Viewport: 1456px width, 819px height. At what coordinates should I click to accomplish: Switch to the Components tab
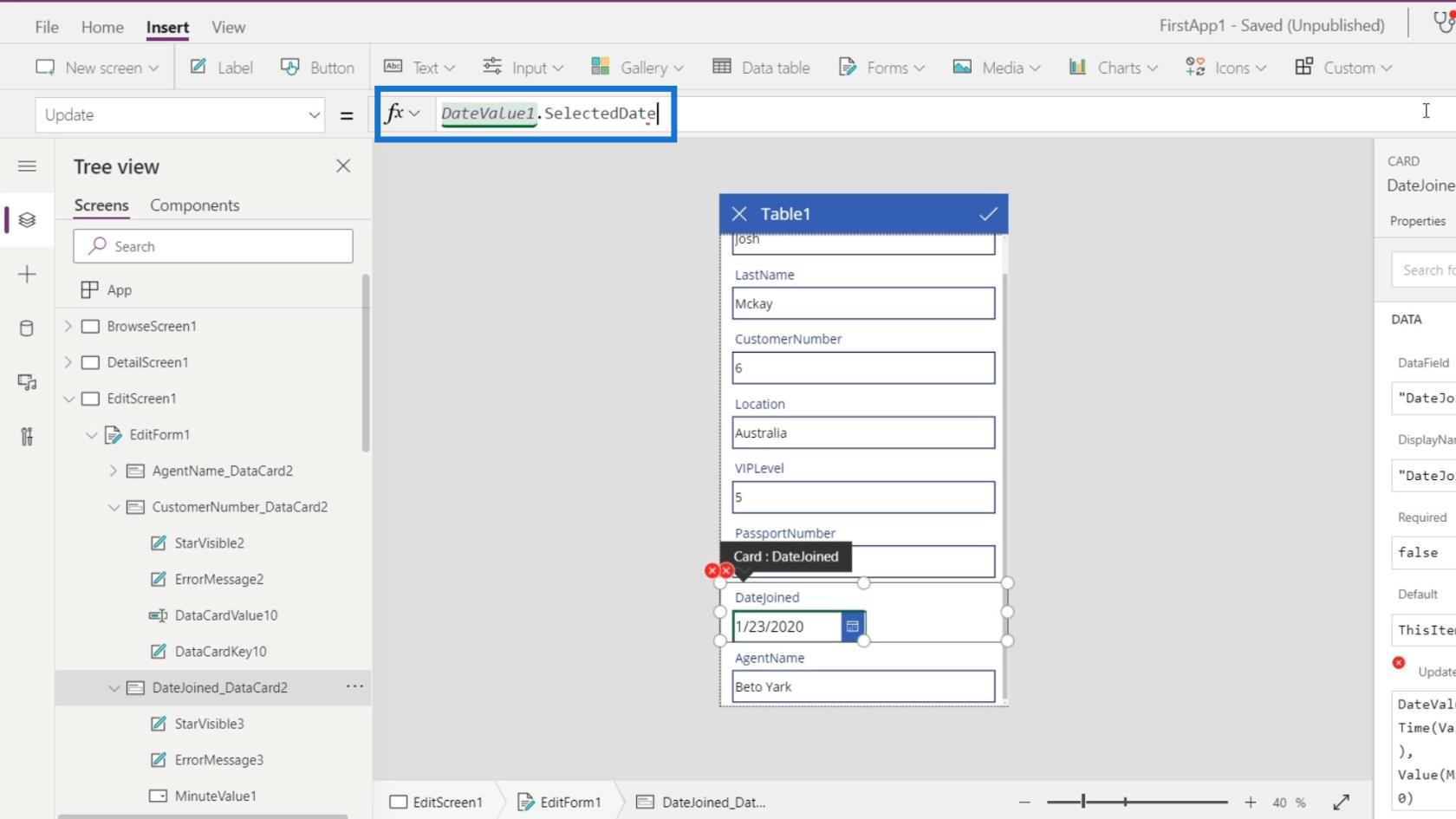coord(194,205)
